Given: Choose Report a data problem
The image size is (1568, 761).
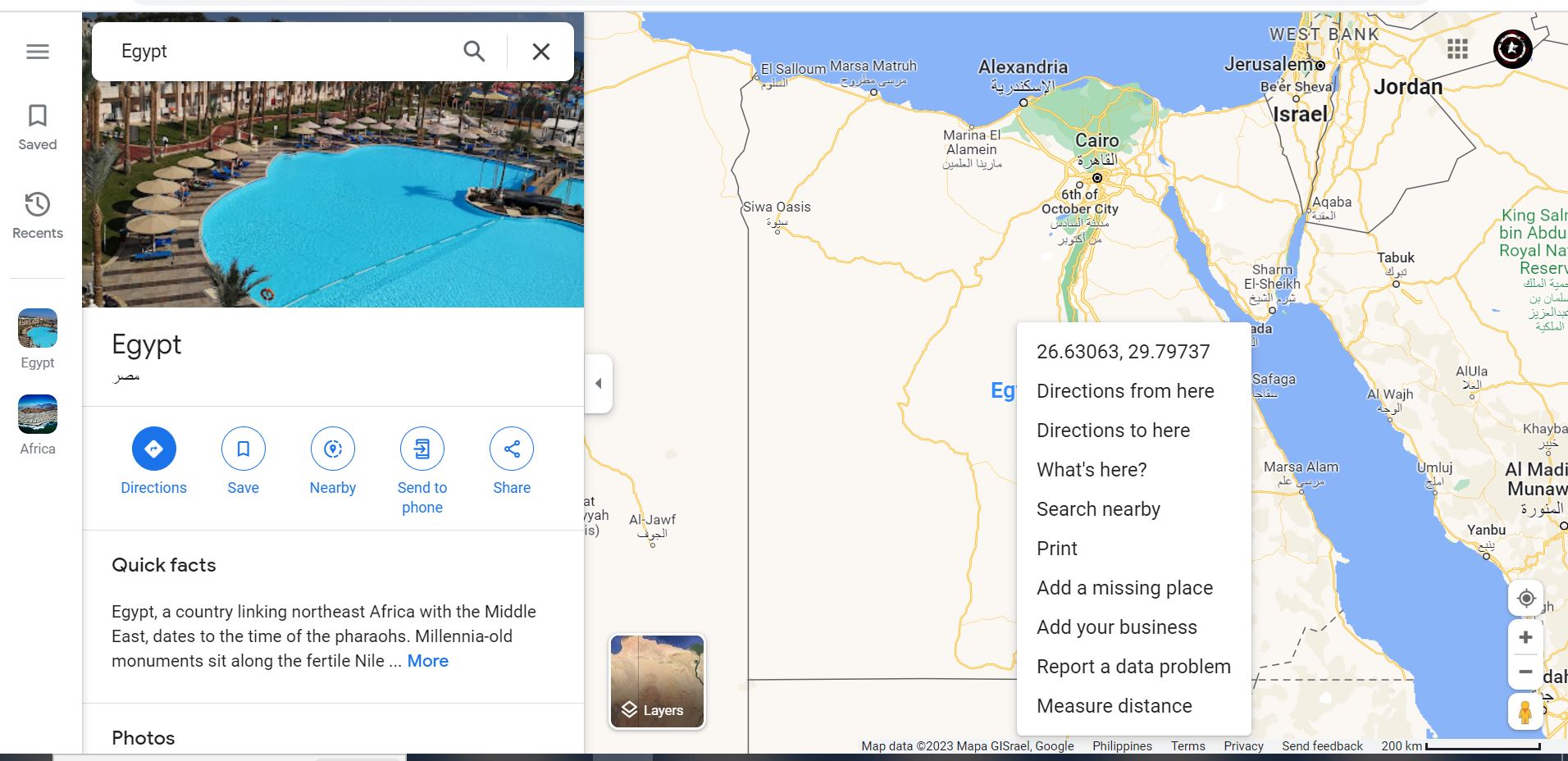Looking at the screenshot, I should [x=1134, y=667].
